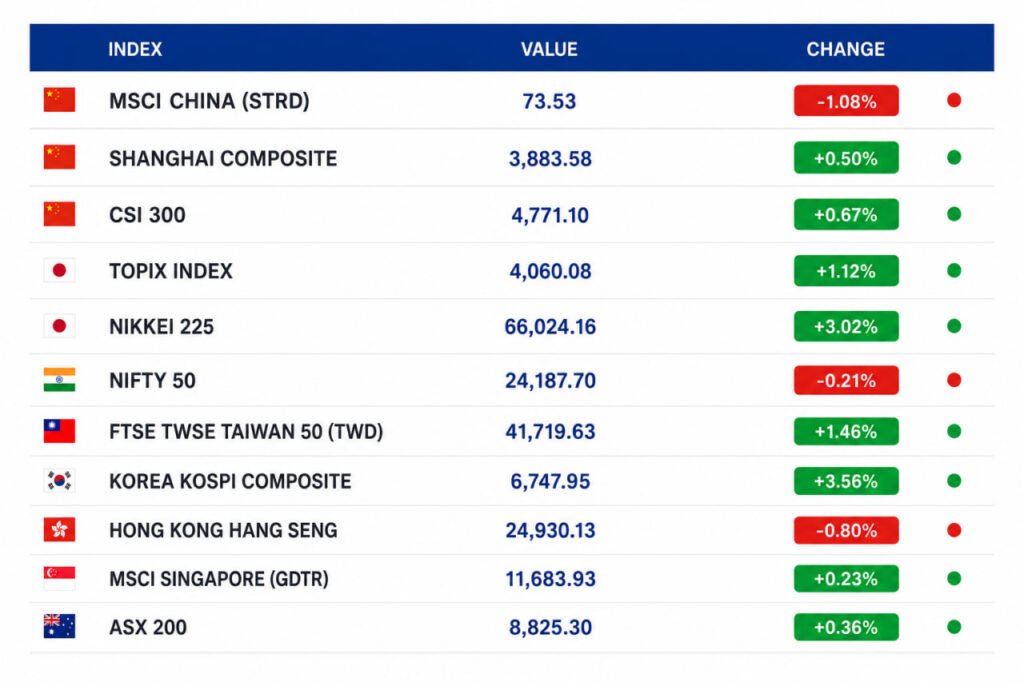Click the green dot for FTSE TWSE Taiwan 50
Screen dimensions: 1024x682
(954, 430)
